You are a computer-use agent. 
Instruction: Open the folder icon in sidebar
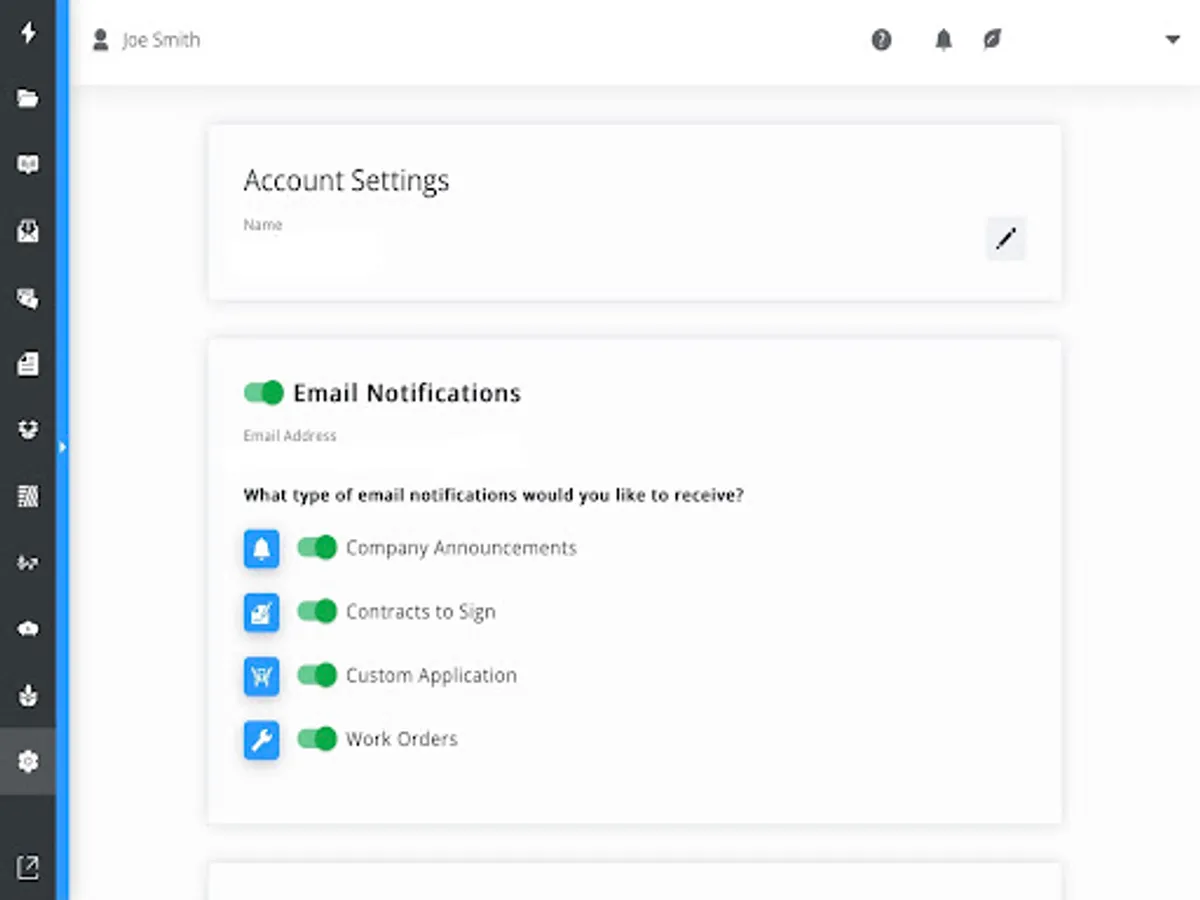(x=28, y=98)
